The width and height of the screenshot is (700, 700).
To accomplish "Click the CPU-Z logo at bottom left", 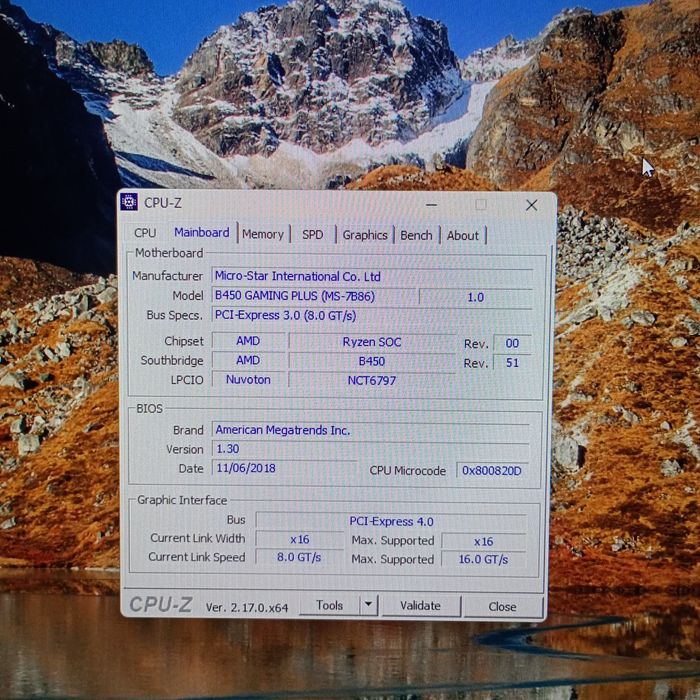I will 161,605.
